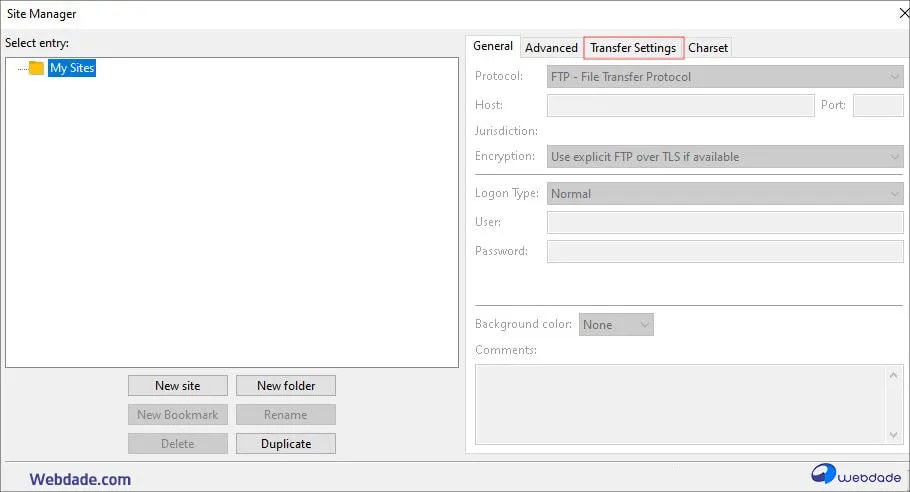Click the New Bookmark button
The height and width of the screenshot is (492, 910).
point(178,415)
